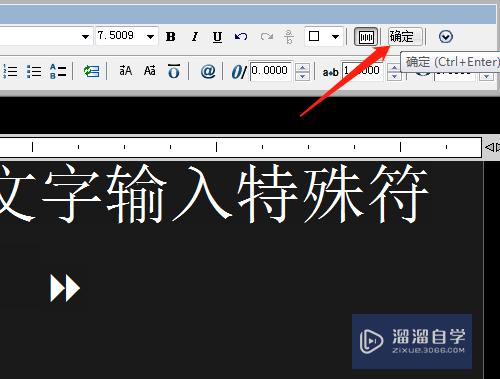The height and width of the screenshot is (379, 500).
Task: Click the tracking value input field
Action: pos(364,71)
